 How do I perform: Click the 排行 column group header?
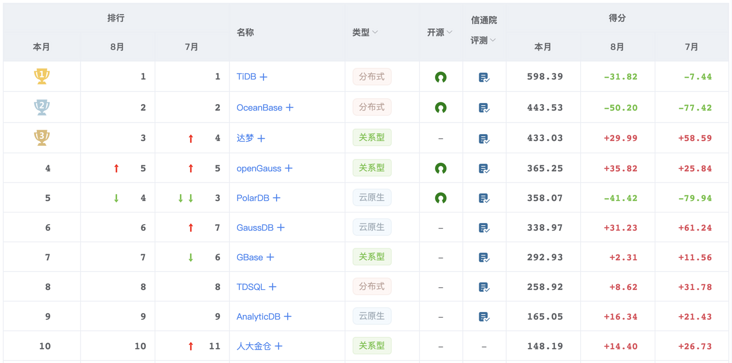coord(116,19)
